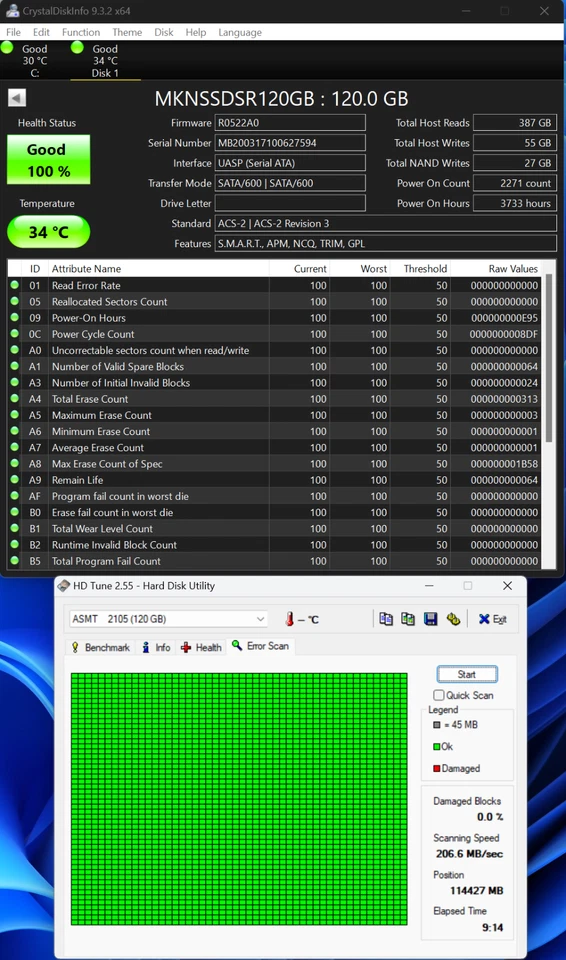
Task: Click the Firmware field R0522A0
Action: (x=290, y=122)
